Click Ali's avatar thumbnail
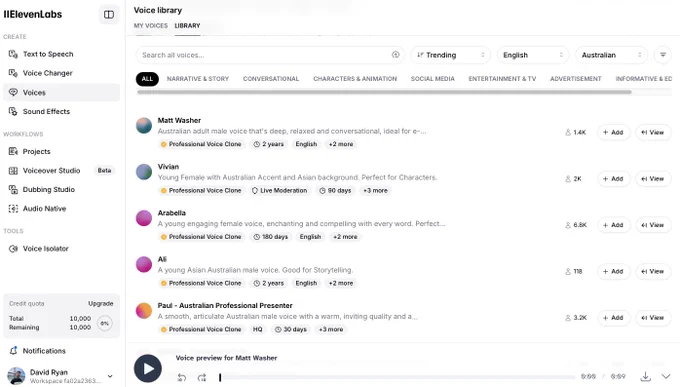 (144, 264)
